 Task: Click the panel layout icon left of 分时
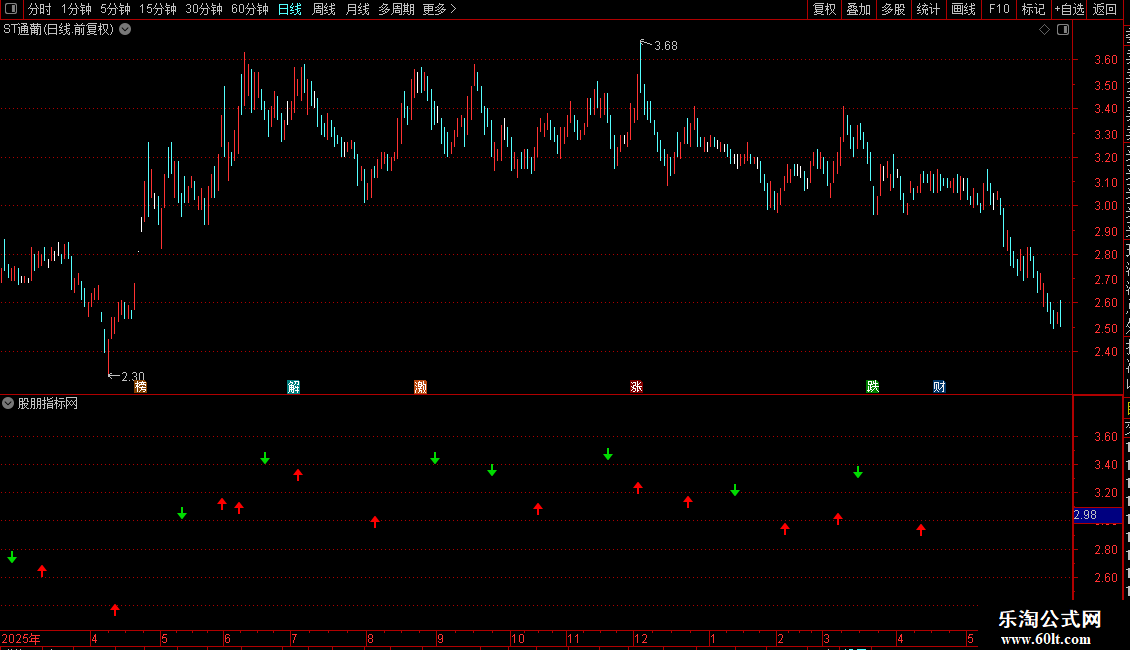[x=11, y=9]
